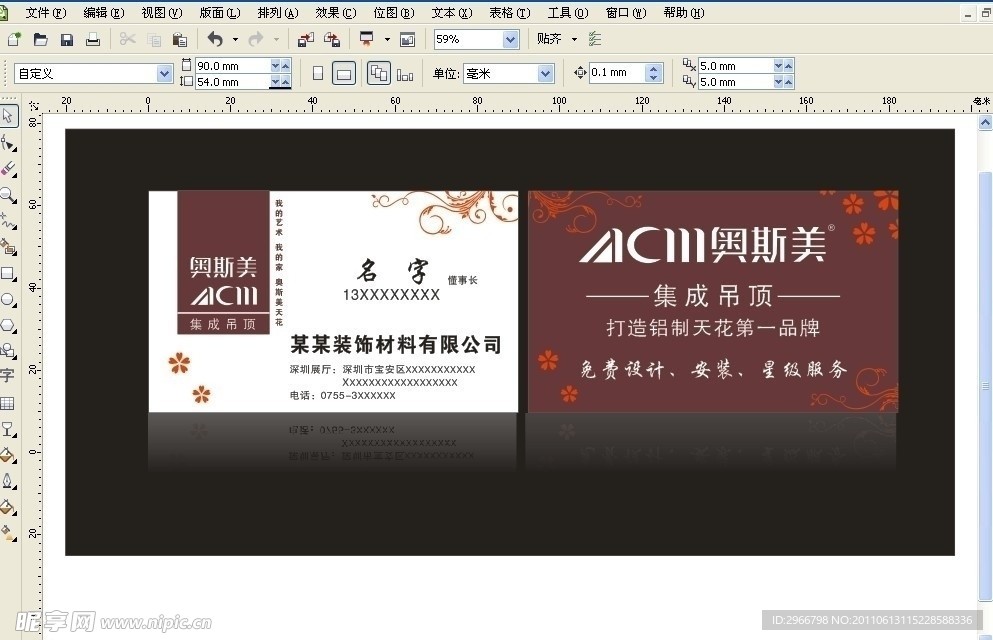Select the Outline pen tool
This screenshot has width=993, height=640.
point(8,481)
